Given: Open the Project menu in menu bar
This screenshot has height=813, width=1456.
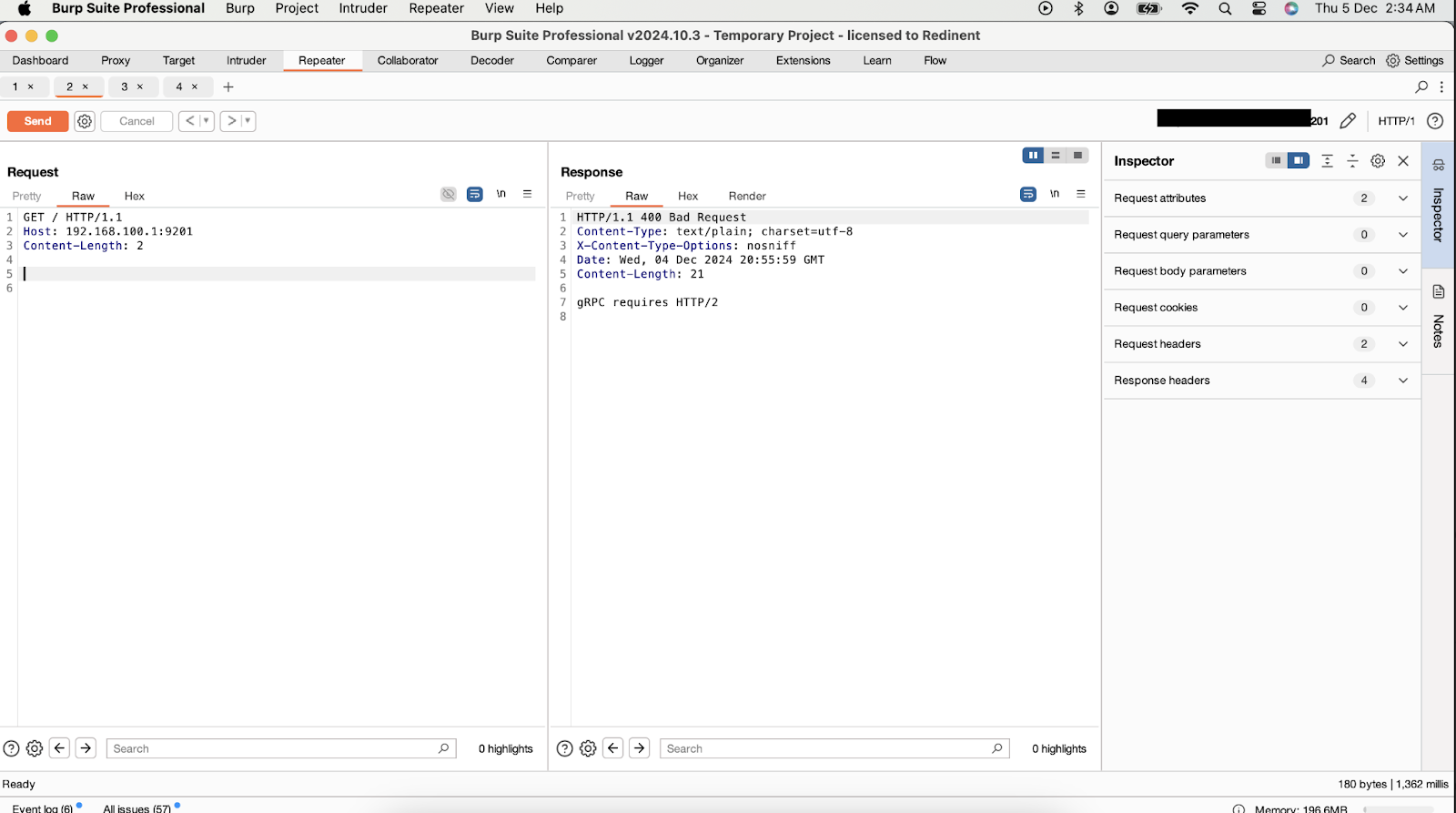Looking at the screenshot, I should [x=297, y=8].
